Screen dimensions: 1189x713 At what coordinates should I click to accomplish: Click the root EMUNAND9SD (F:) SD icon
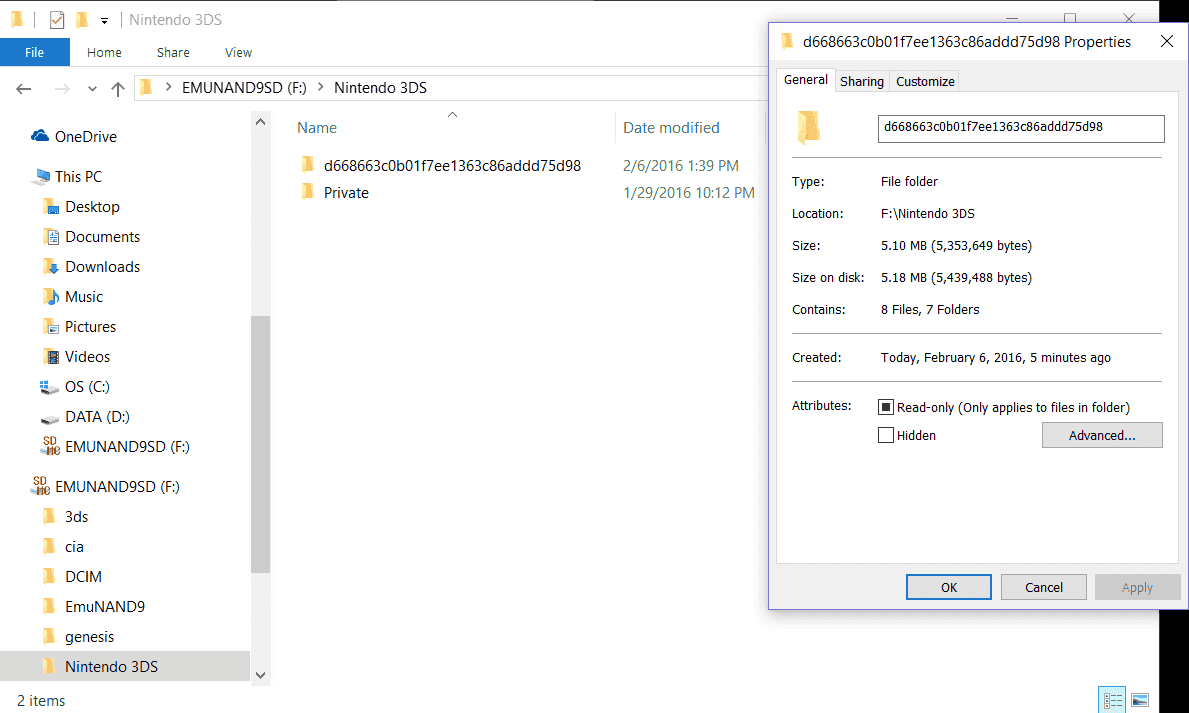pos(40,486)
